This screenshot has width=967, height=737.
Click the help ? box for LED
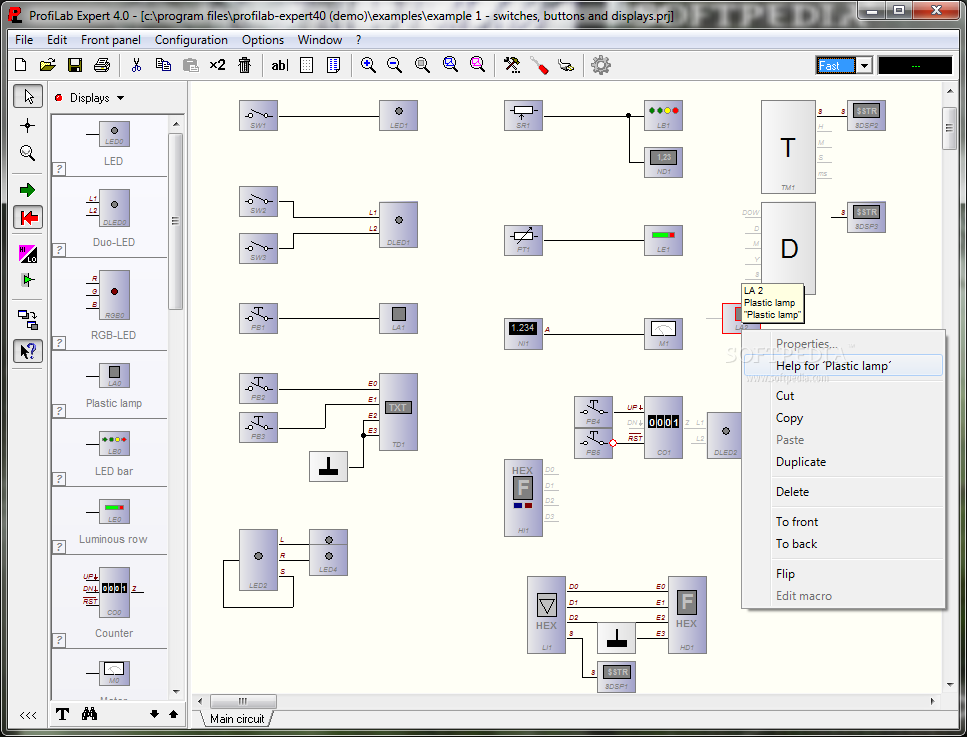pyautogui.click(x=59, y=168)
